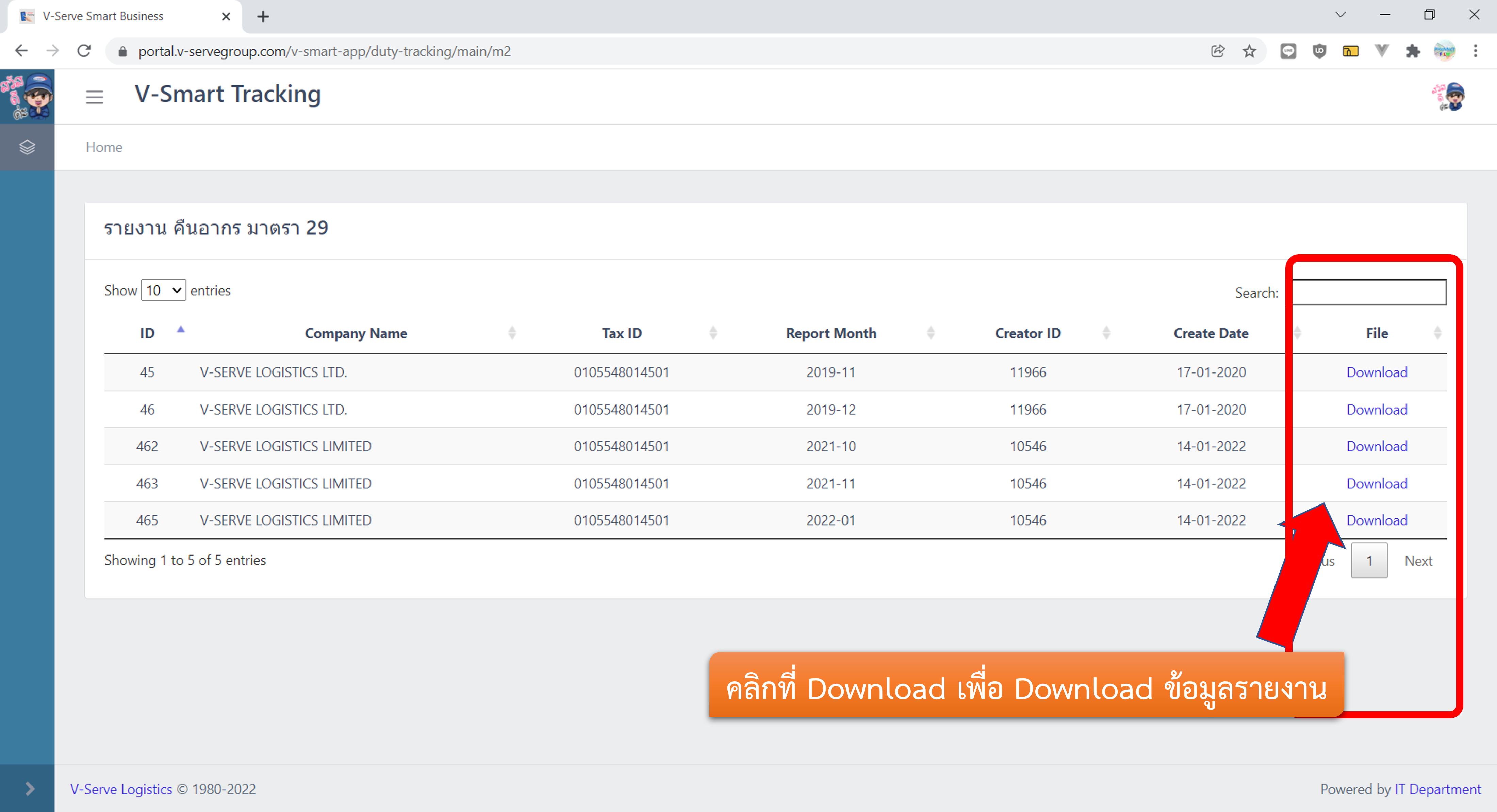Sort the table by Report Month
Image resolution: width=1497 pixels, height=812 pixels.
pos(830,333)
